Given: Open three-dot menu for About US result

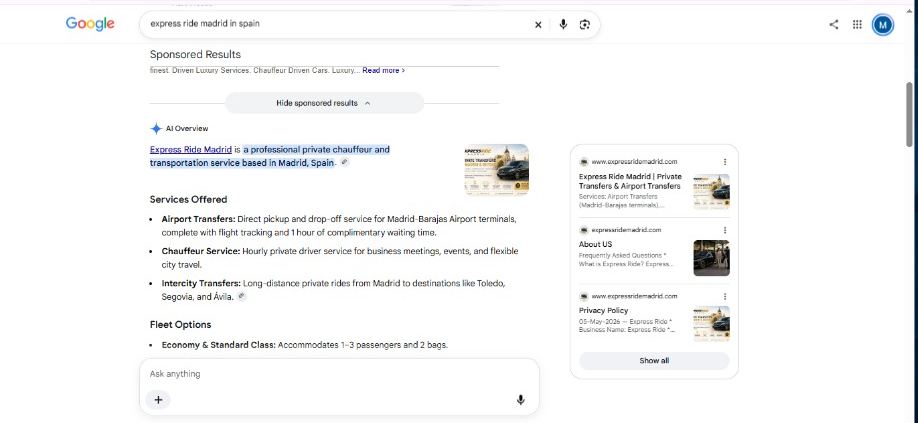Looking at the screenshot, I should click(x=725, y=231).
